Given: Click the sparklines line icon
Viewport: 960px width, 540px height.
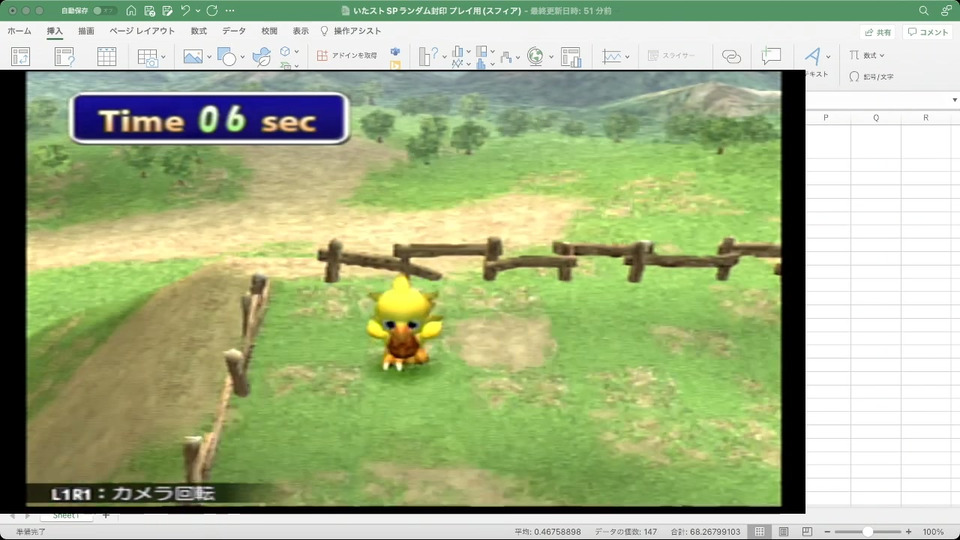Looking at the screenshot, I should 611,56.
